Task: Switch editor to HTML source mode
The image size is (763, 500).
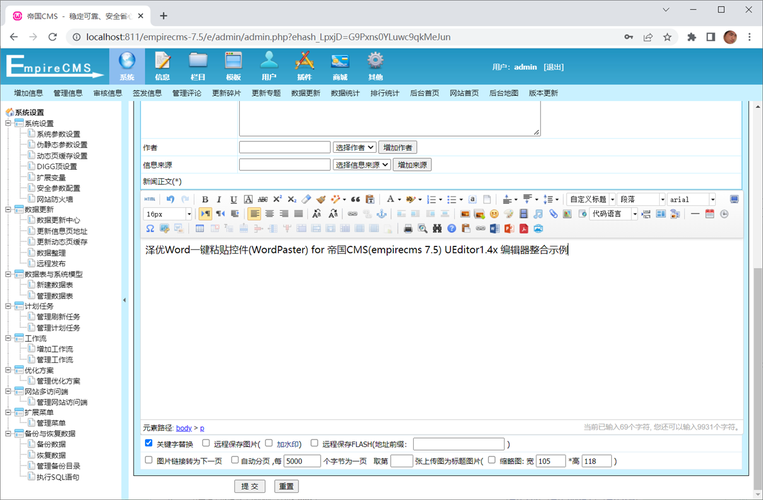Action: click(x=150, y=199)
